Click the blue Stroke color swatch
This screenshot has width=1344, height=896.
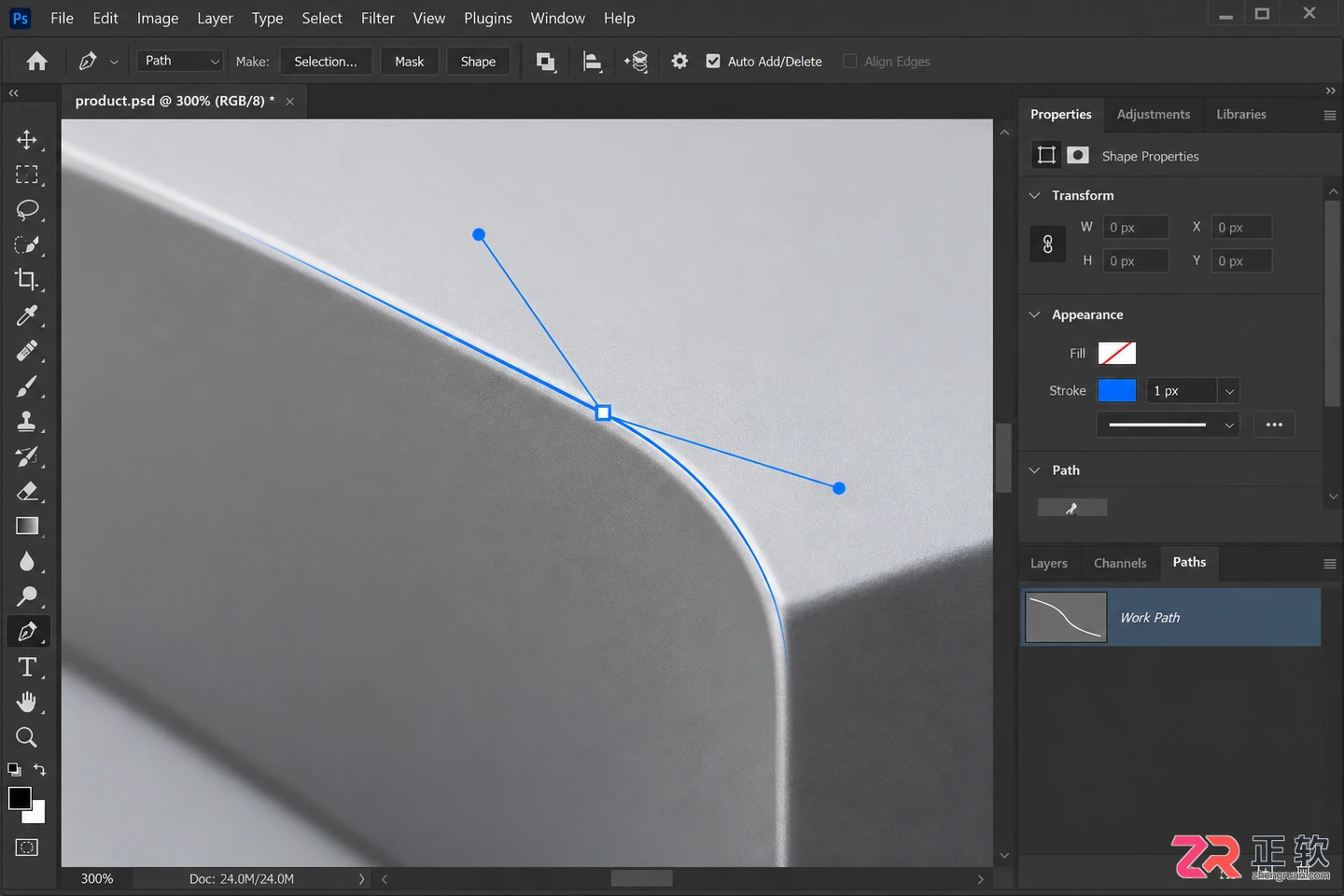1117,390
